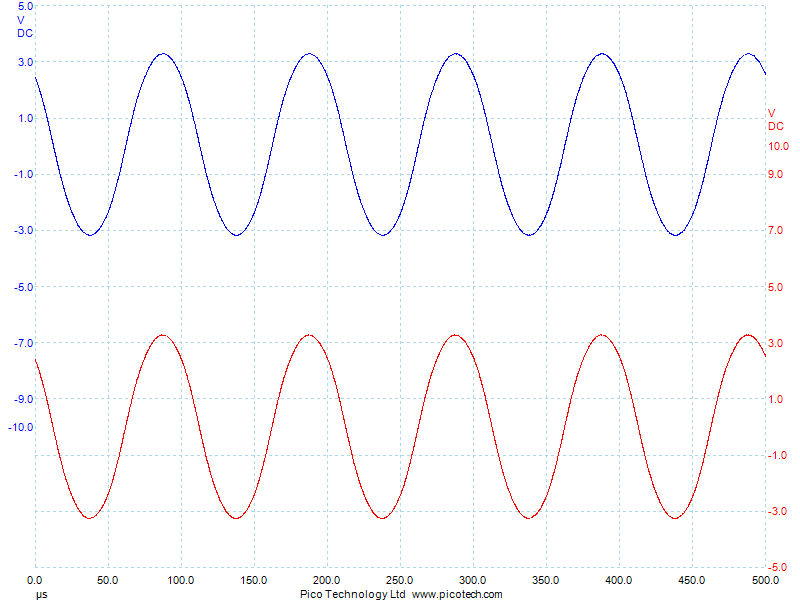Click the µs time unit label
Screen dimensions: 800x600
coord(41,594)
